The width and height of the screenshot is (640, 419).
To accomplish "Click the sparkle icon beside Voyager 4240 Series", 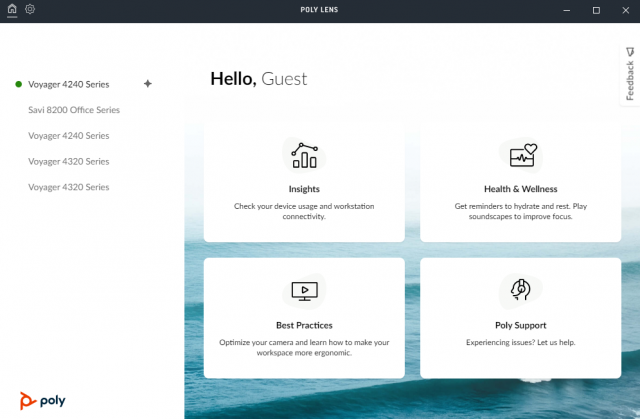I will click(x=148, y=84).
